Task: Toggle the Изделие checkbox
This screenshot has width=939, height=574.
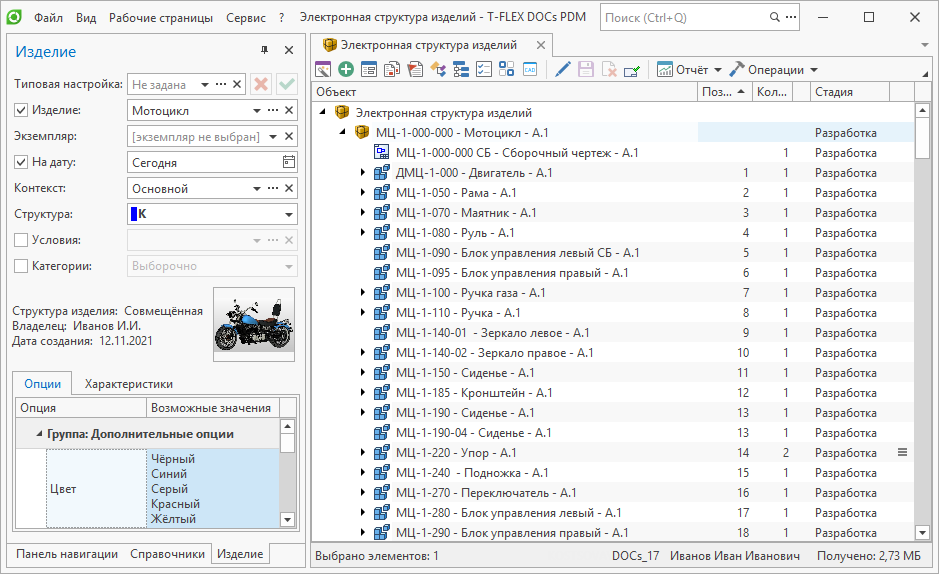Action: (21, 110)
